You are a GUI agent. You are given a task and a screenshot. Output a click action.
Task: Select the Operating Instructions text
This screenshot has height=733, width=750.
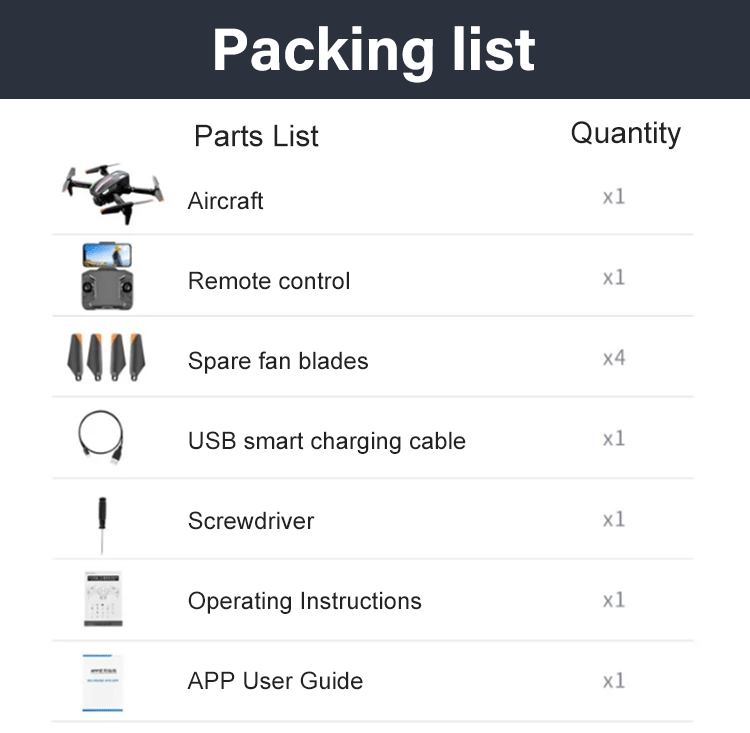(305, 601)
